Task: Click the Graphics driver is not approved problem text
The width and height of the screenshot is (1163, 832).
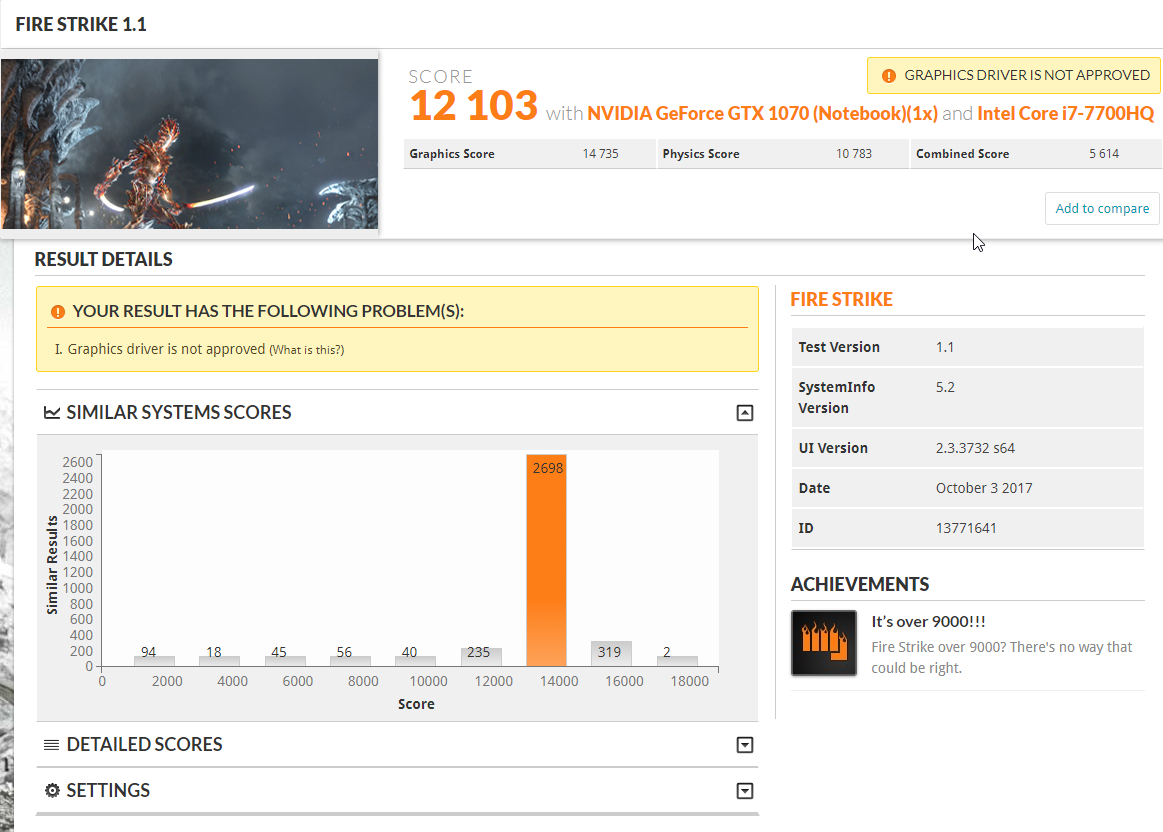Action: point(166,349)
